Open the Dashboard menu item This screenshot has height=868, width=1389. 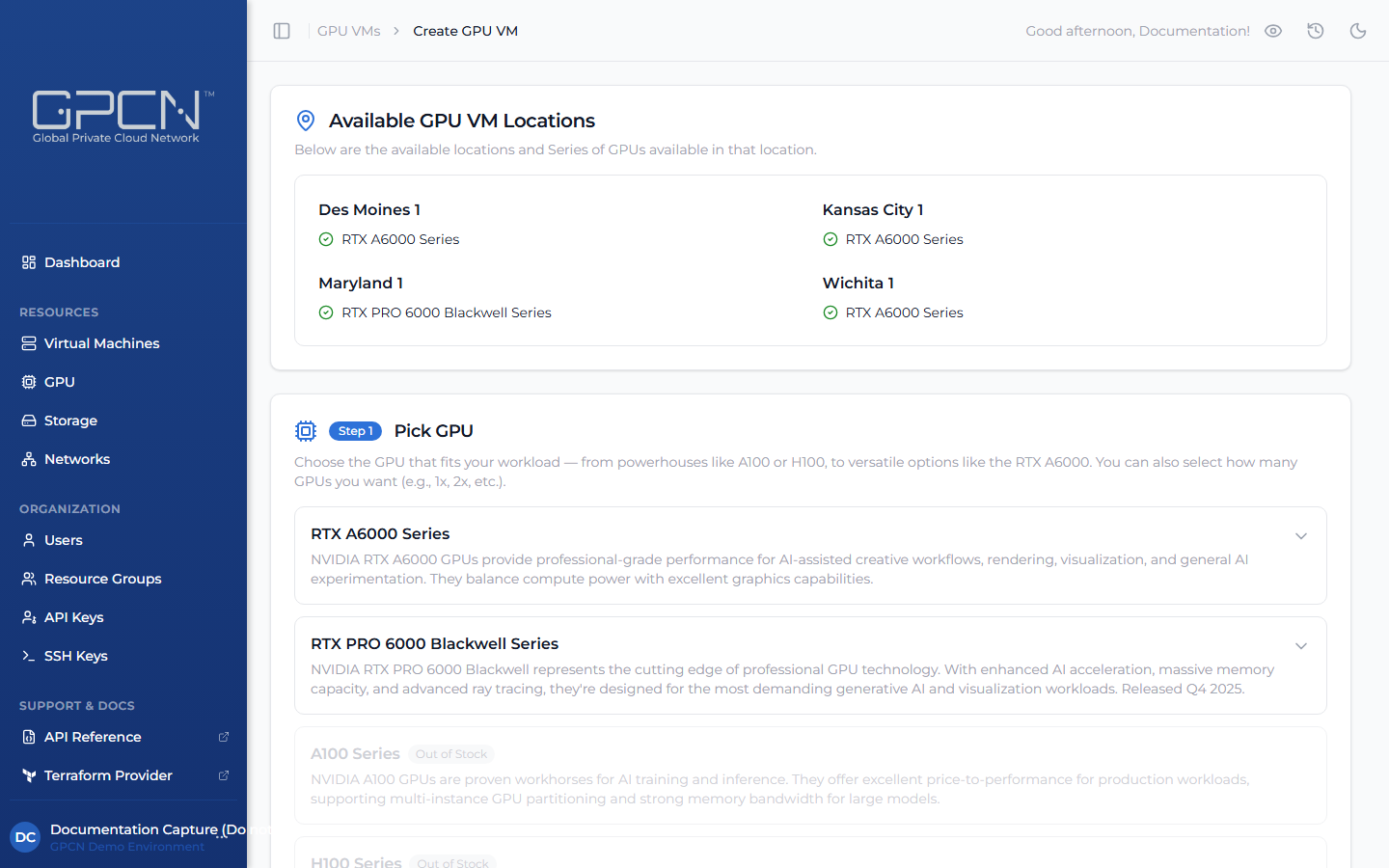click(x=123, y=262)
